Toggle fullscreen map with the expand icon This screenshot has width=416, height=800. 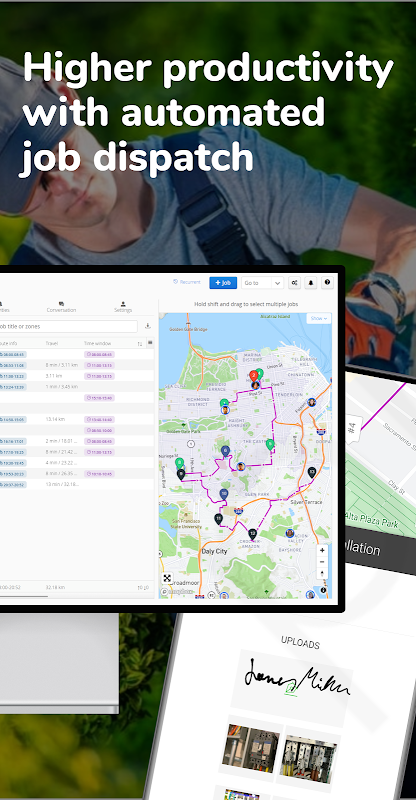coord(167,579)
